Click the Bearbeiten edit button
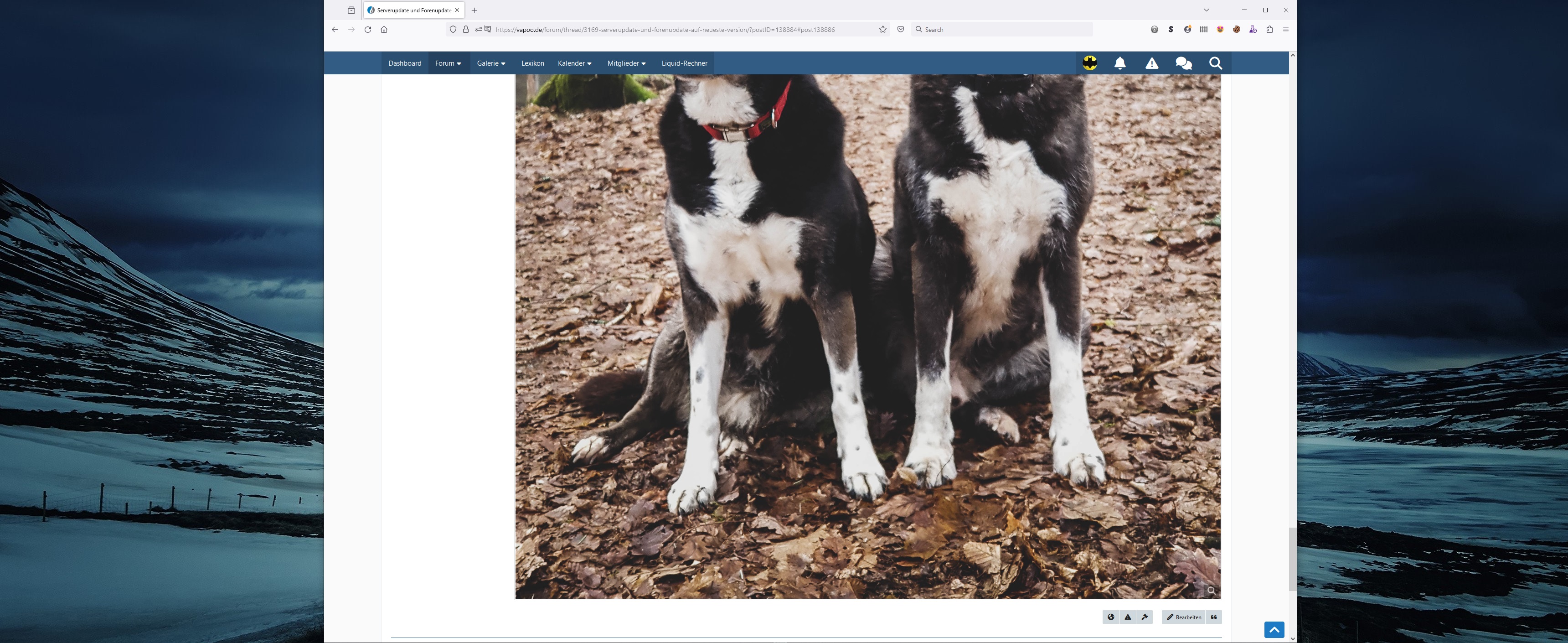This screenshot has height=643, width=1568. (x=1183, y=617)
